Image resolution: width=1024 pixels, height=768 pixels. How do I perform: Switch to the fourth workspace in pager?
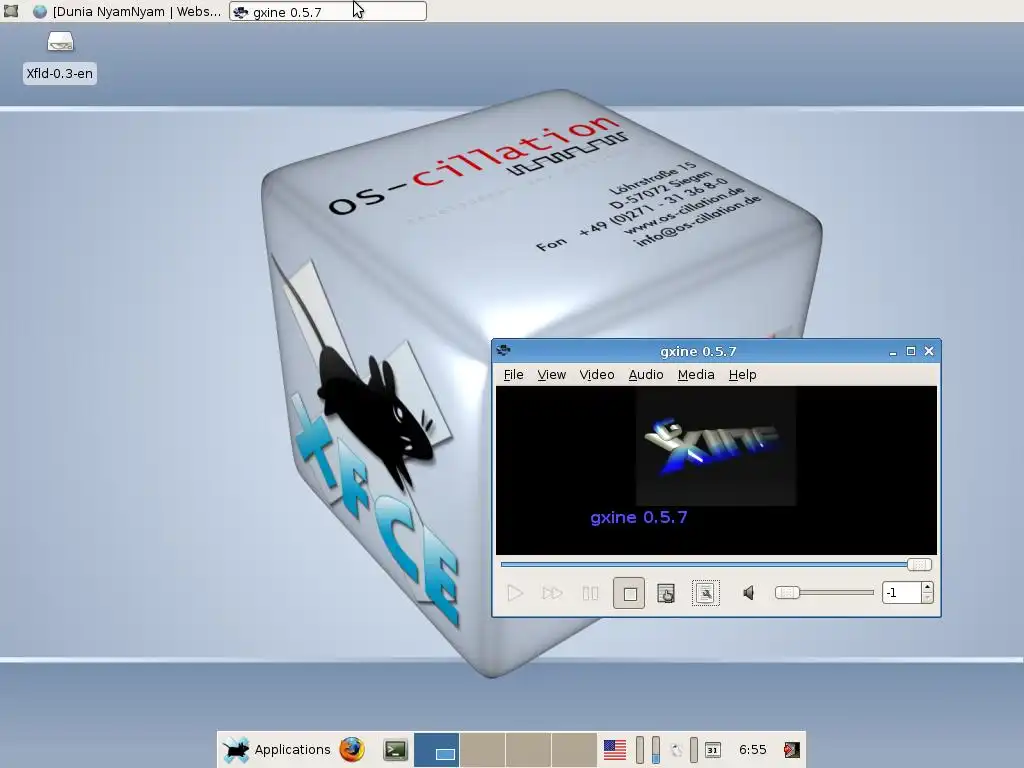click(x=574, y=750)
